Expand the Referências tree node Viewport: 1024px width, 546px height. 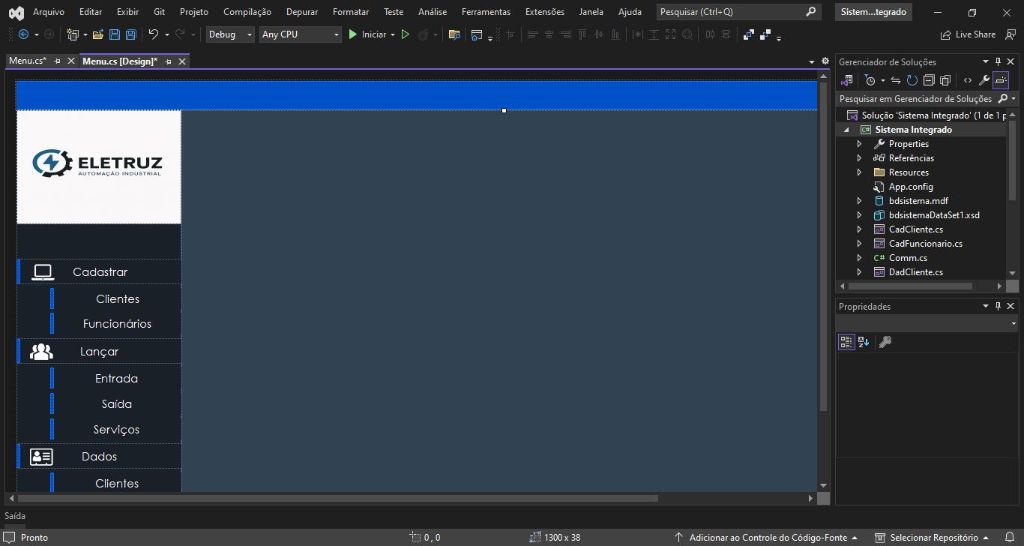click(x=858, y=158)
